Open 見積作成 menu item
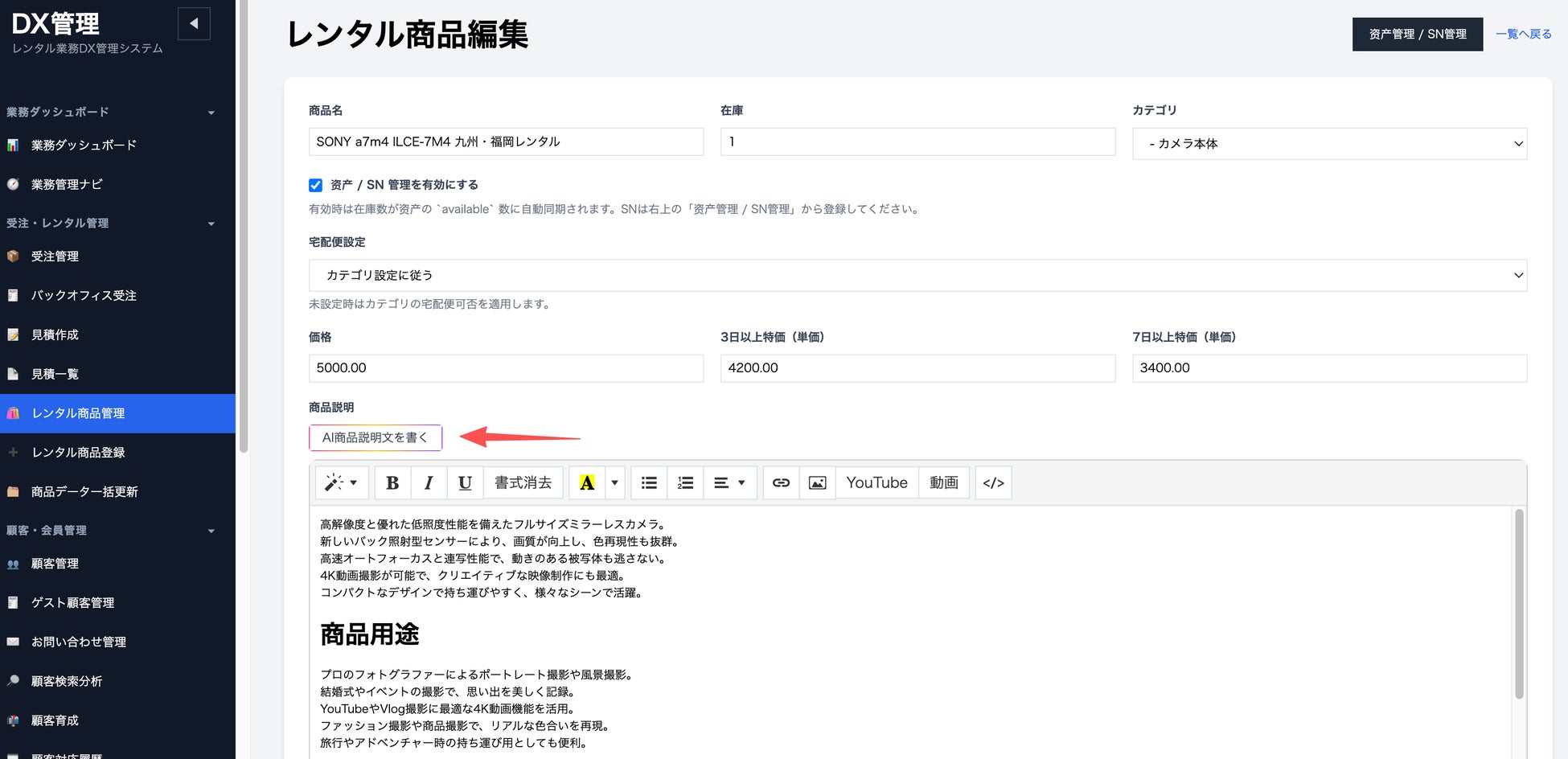This screenshot has height=759, width=1568. 55,334
